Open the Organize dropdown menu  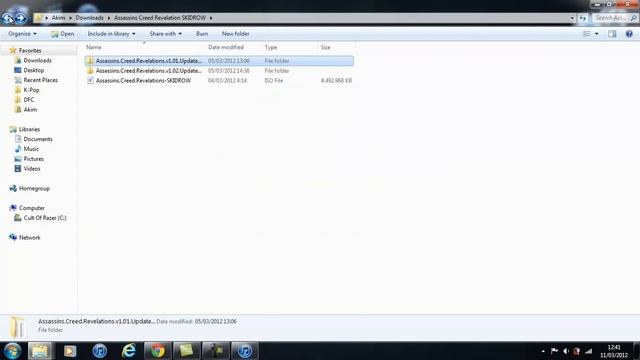22,34
